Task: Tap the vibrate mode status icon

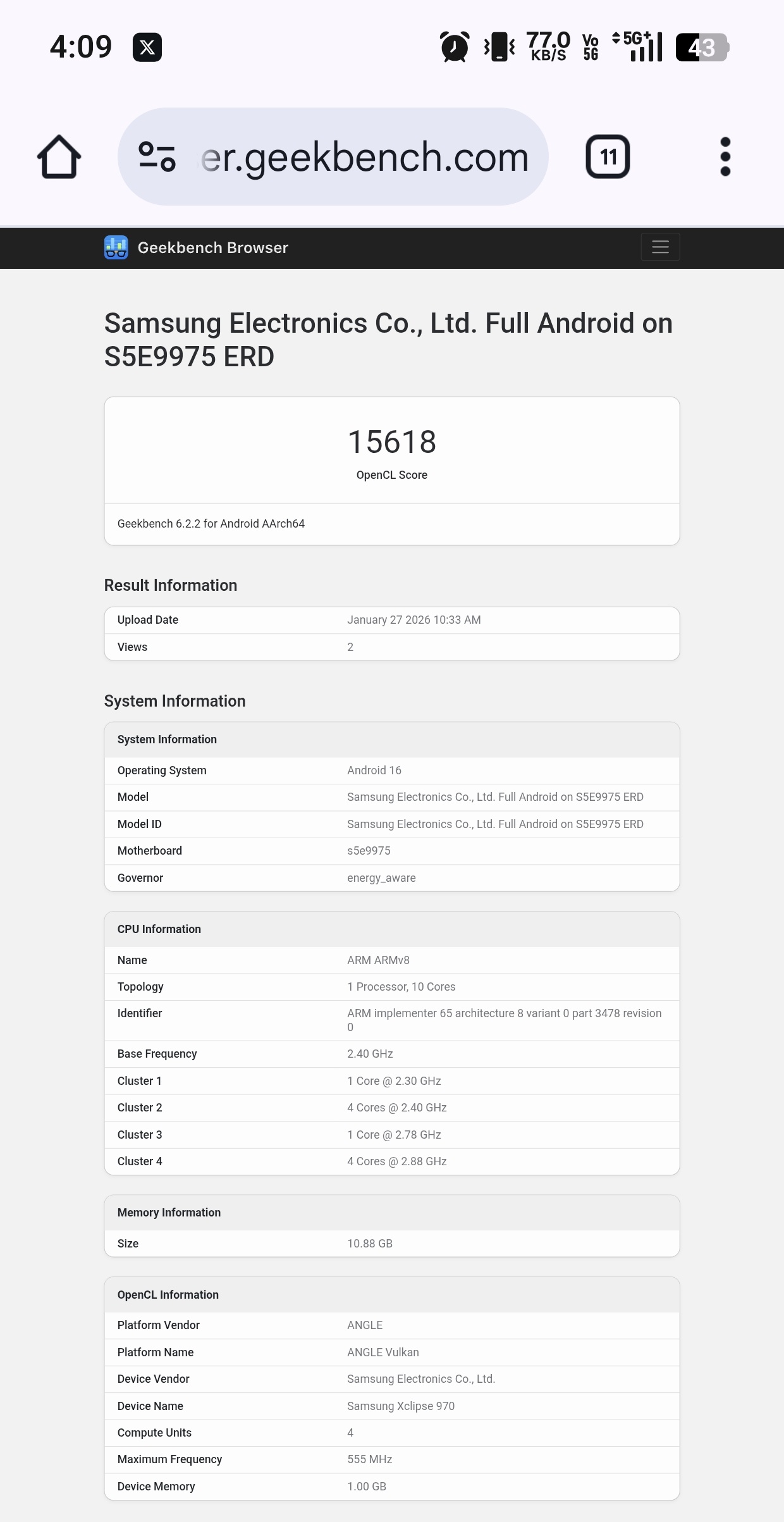Action: (x=499, y=47)
